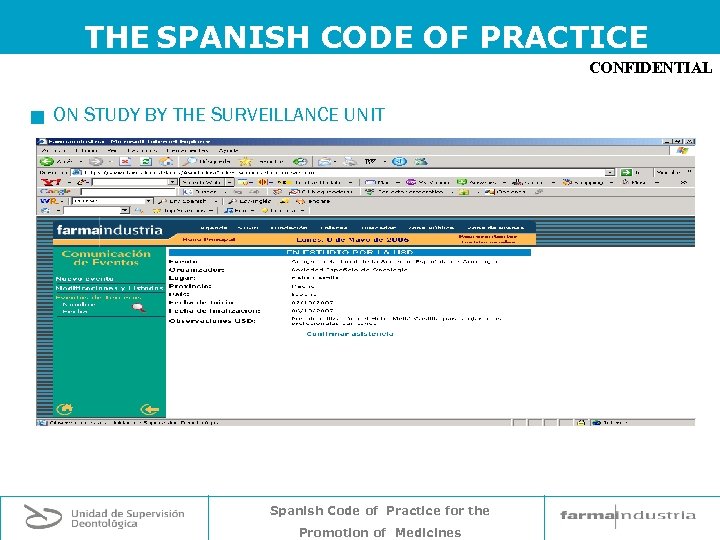Click the EN ESTUDIO POR LA USD header bar
The image size is (720, 540).
tap(349, 252)
